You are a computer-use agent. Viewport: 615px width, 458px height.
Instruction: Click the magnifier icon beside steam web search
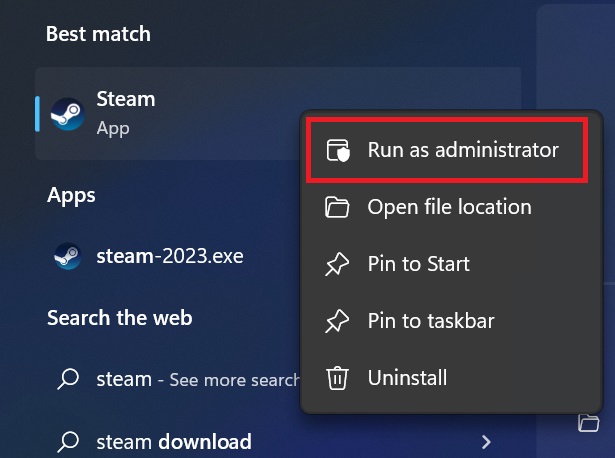pyautogui.click(x=68, y=379)
